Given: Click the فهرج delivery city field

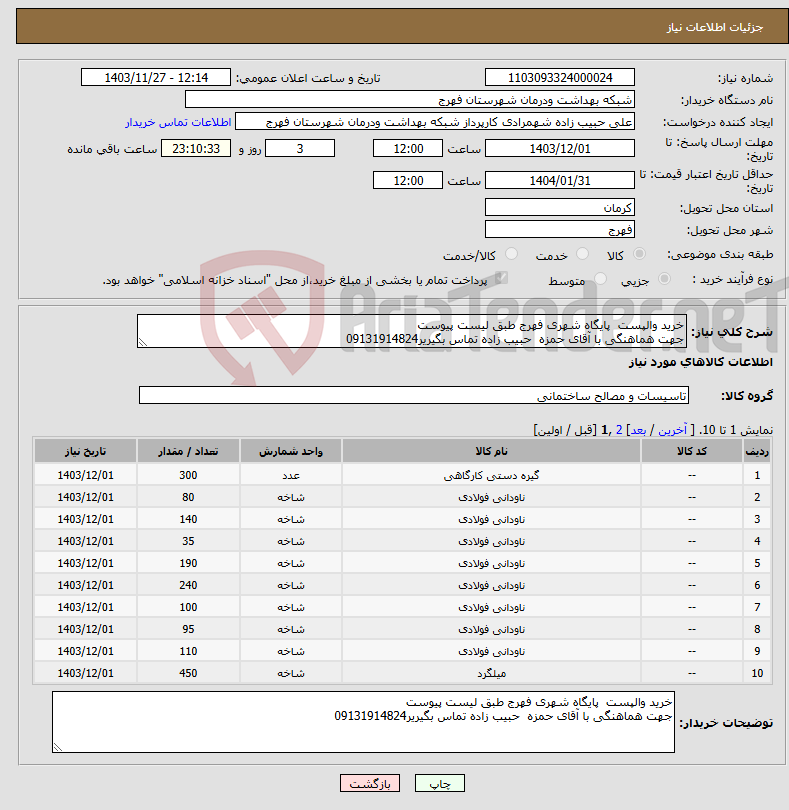Looking at the screenshot, I should (560, 229).
